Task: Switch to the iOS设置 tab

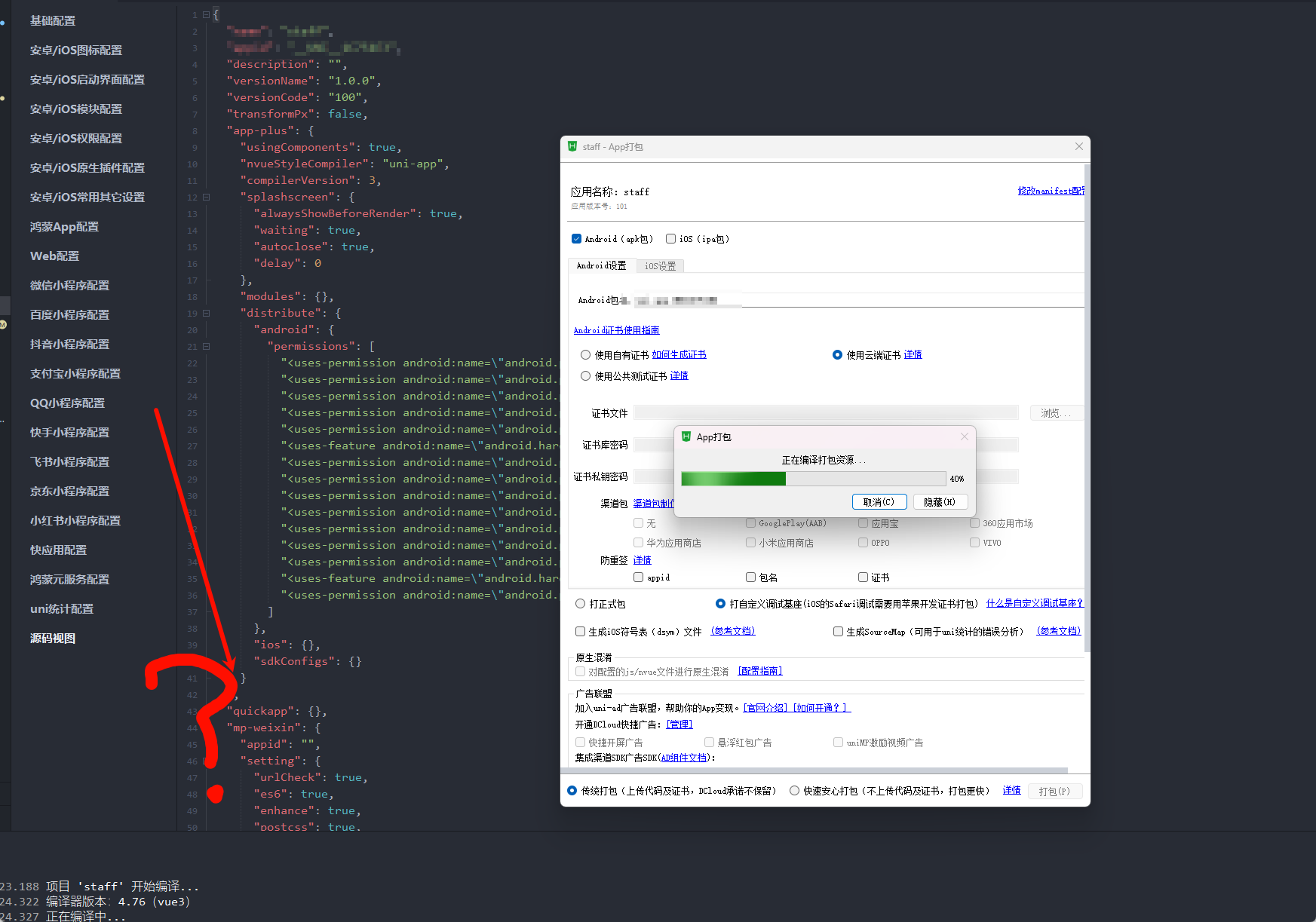Action: 660,266
